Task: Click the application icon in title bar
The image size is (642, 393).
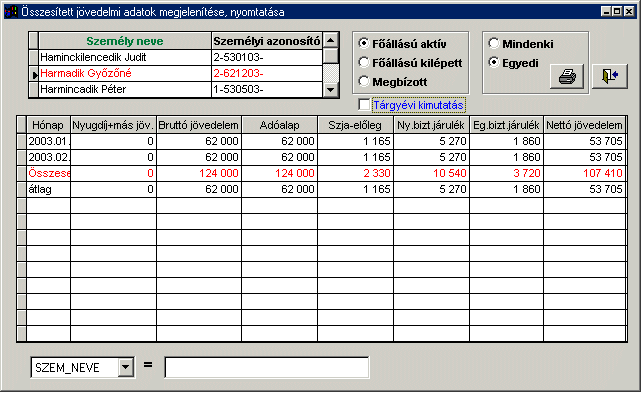Action: tap(11, 11)
